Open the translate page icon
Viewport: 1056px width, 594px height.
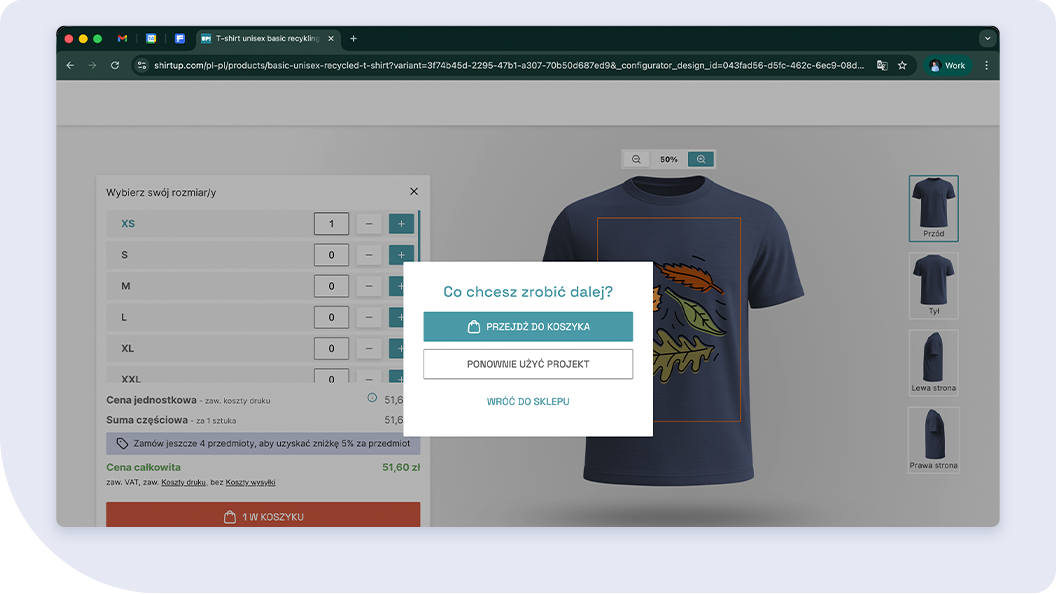pos(882,65)
